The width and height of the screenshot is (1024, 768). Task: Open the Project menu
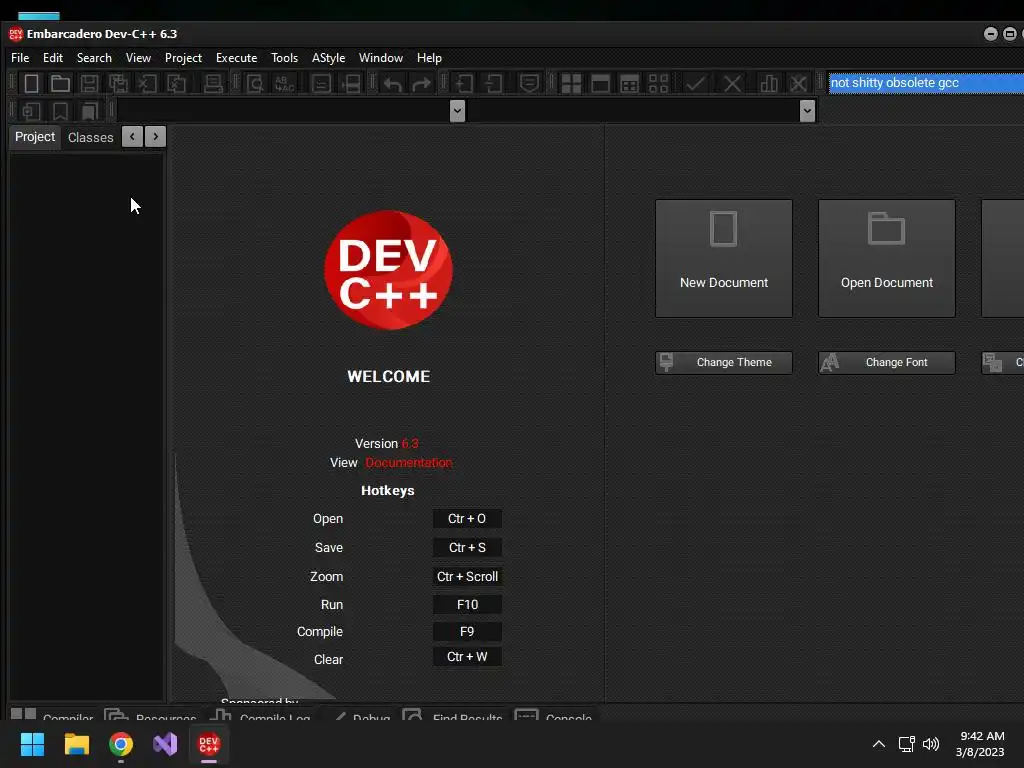[184, 57]
